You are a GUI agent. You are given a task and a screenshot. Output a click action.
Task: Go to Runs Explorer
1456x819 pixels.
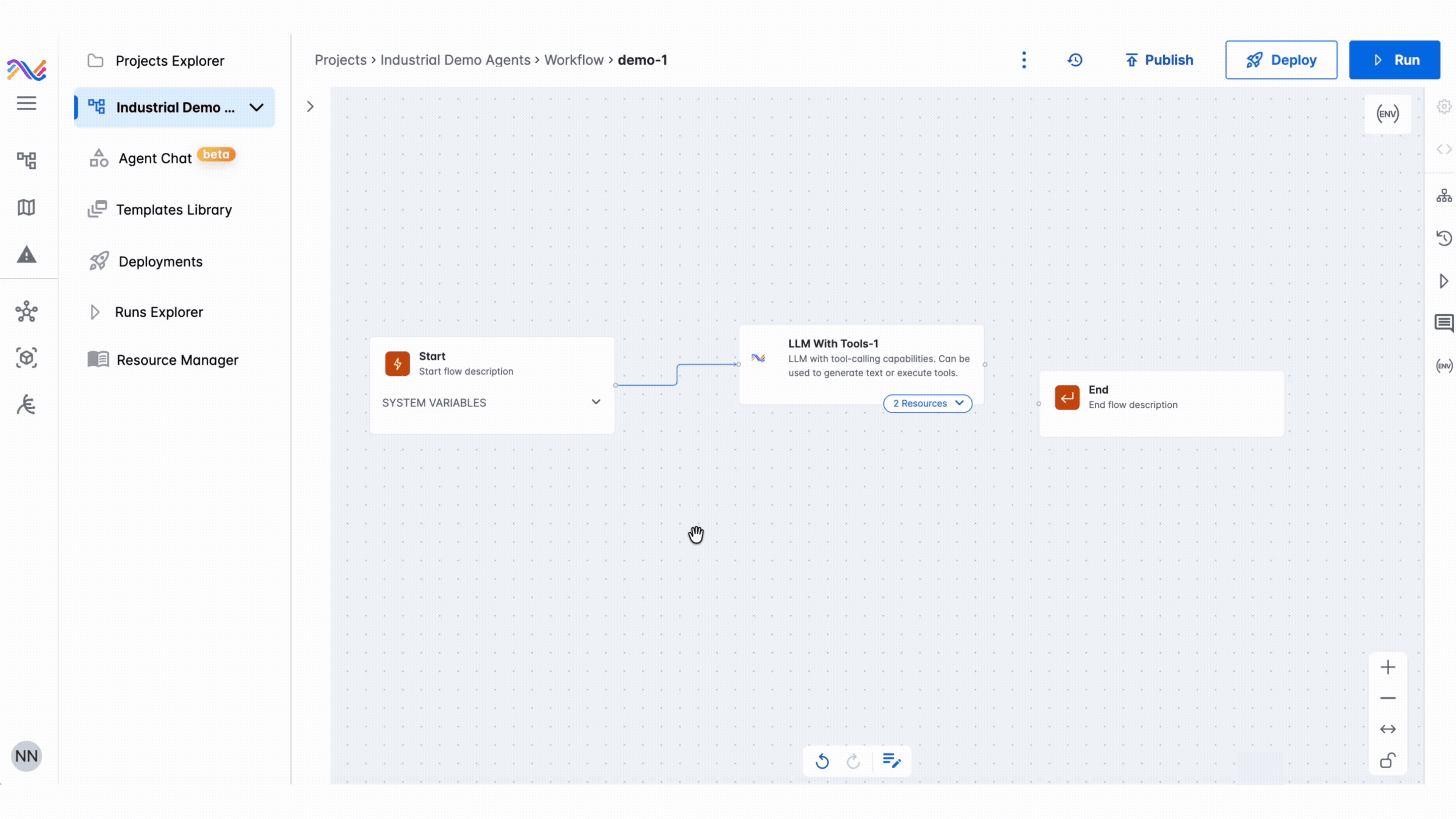pos(159,312)
